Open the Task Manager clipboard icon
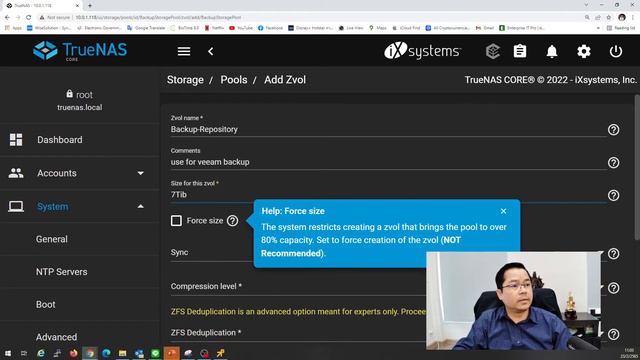Screen dimensions: 640x360 (x=520, y=51)
